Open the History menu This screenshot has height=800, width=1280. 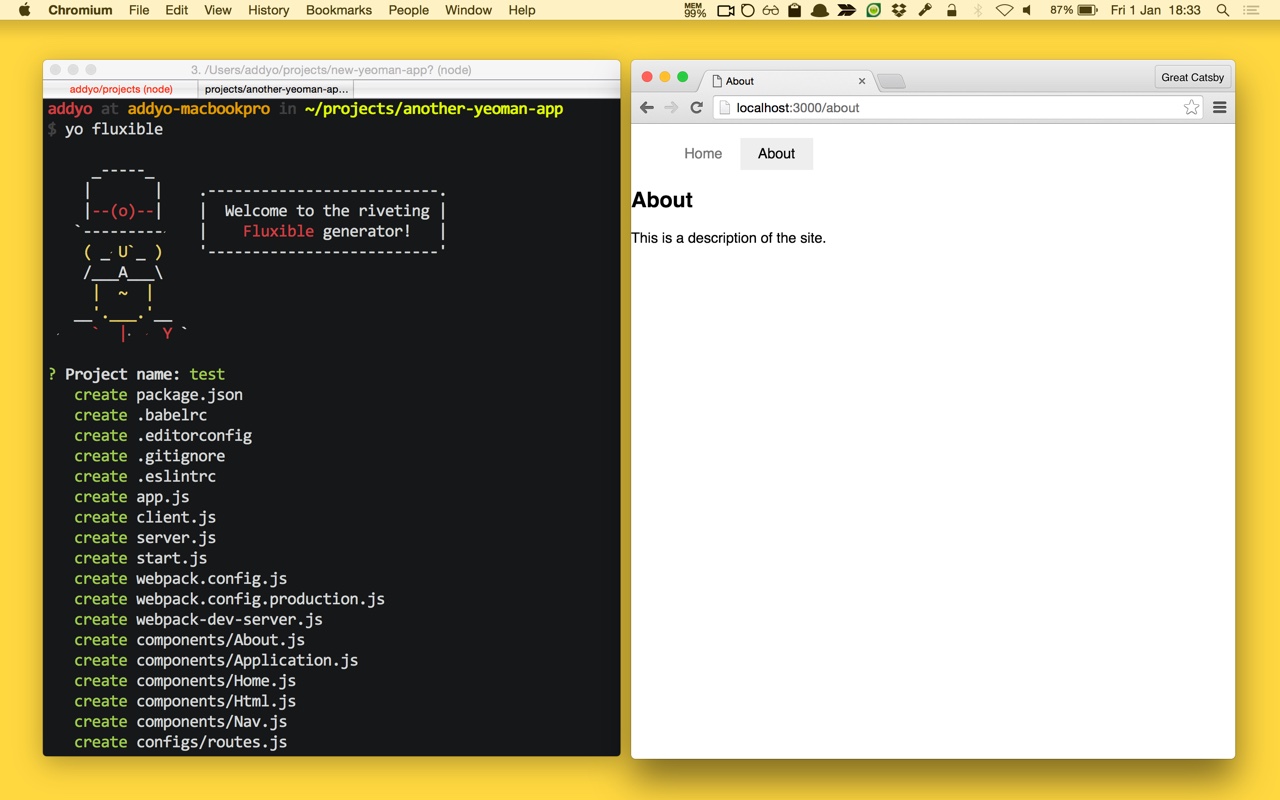(268, 10)
